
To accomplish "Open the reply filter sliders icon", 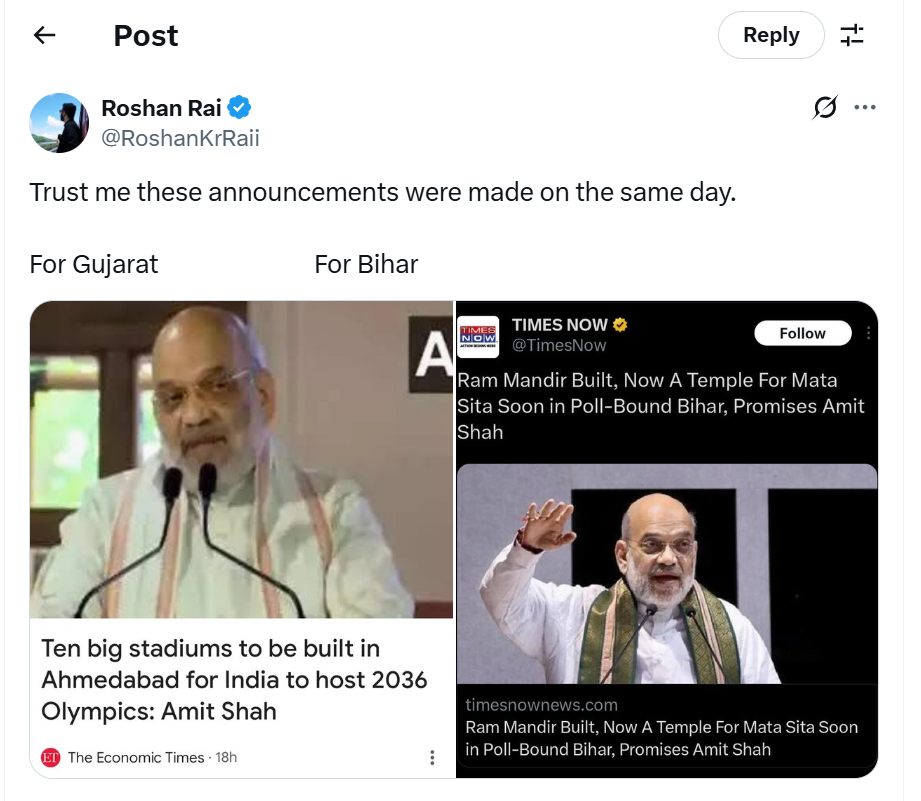I will [852, 36].
